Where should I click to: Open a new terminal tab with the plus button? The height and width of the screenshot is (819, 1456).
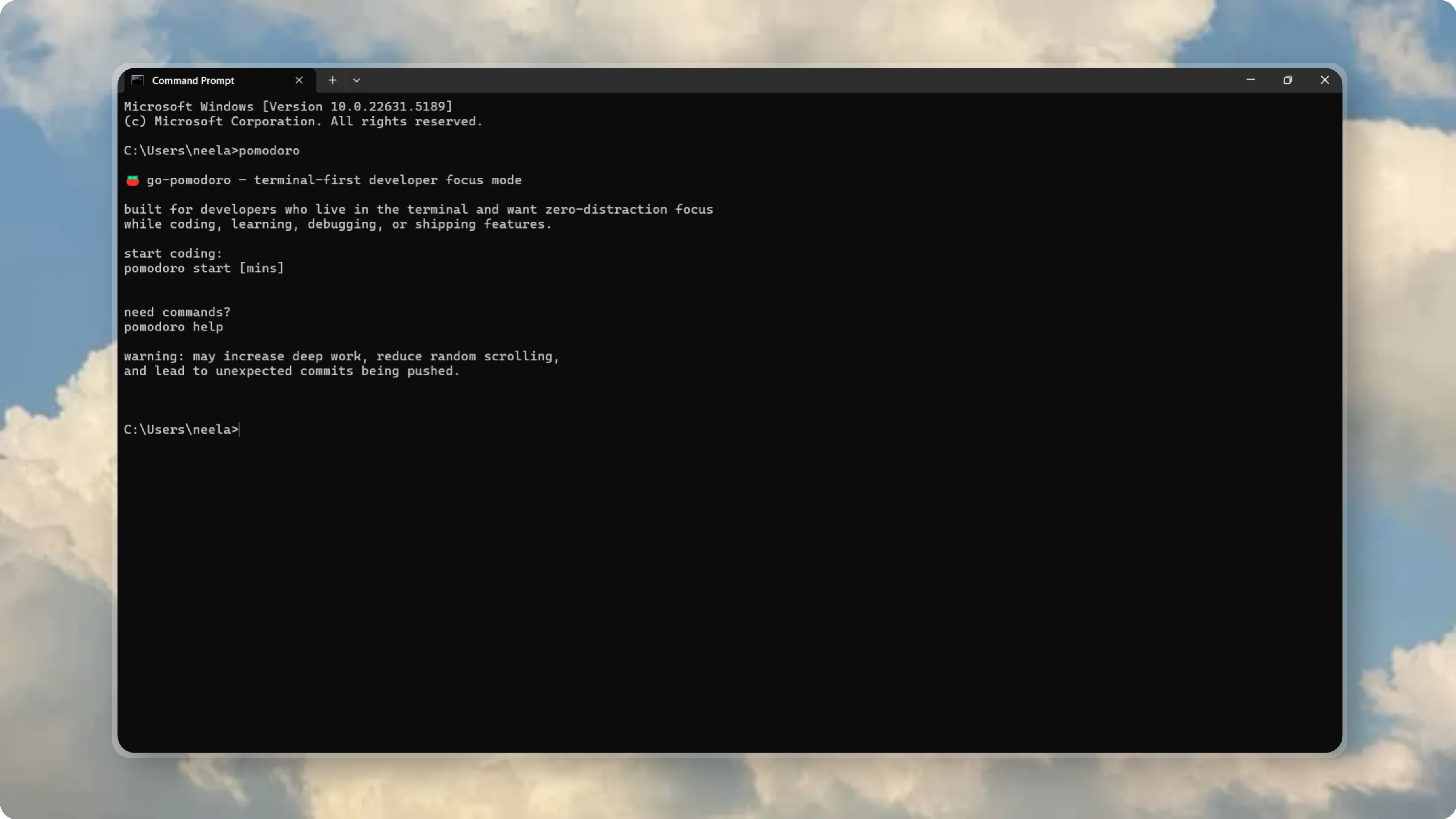(x=332, y=80)
